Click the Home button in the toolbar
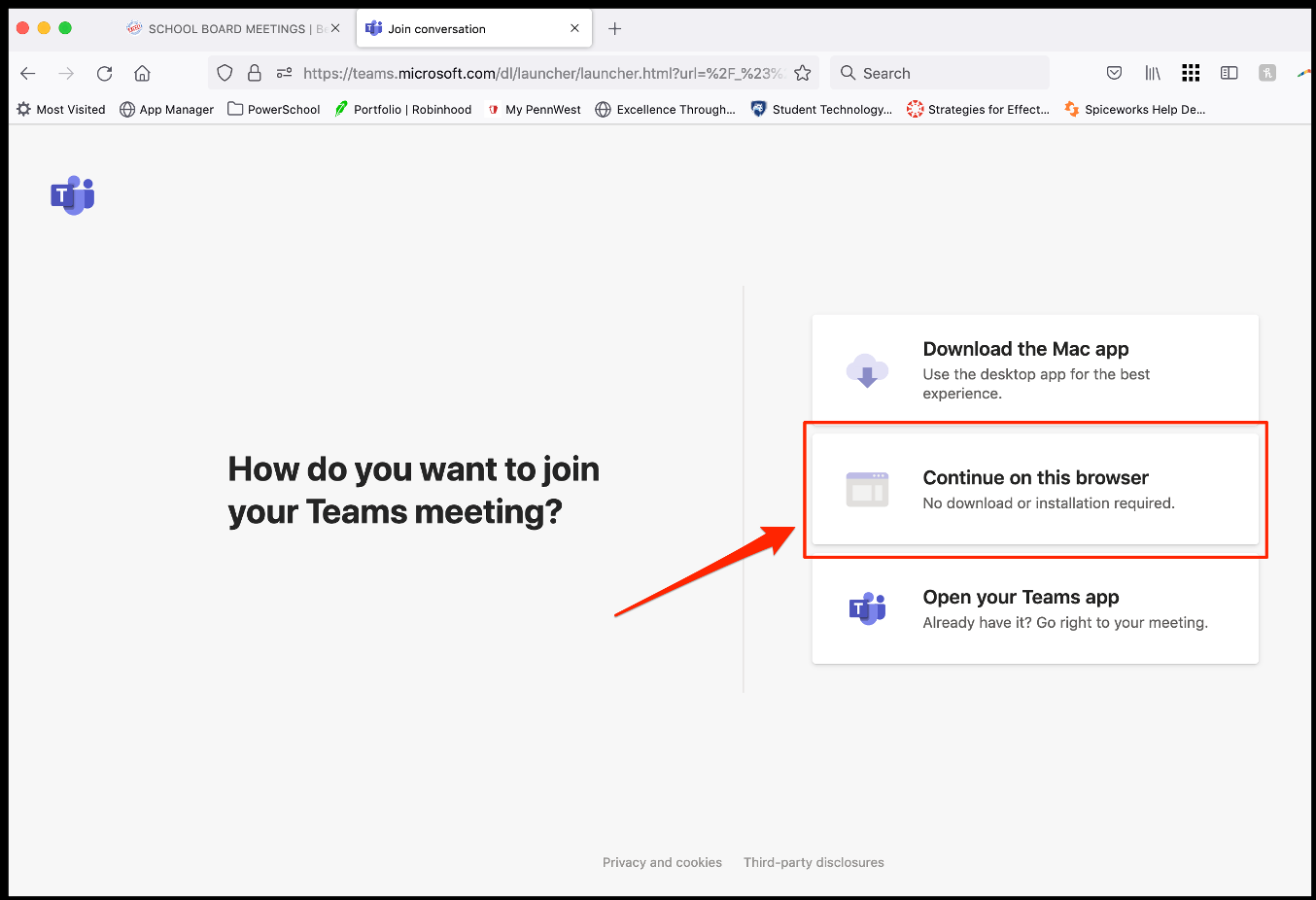 tap(142, 73)
